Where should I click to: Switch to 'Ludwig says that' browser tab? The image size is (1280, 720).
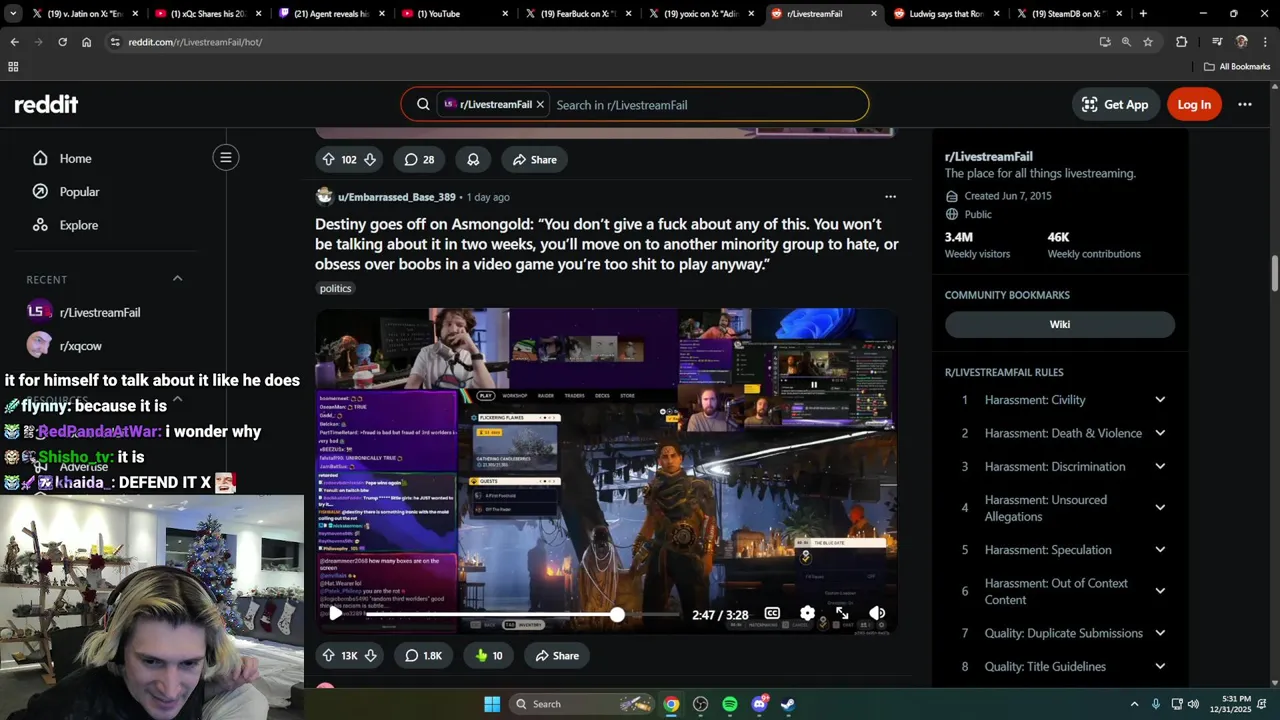(x=947, y=14)
